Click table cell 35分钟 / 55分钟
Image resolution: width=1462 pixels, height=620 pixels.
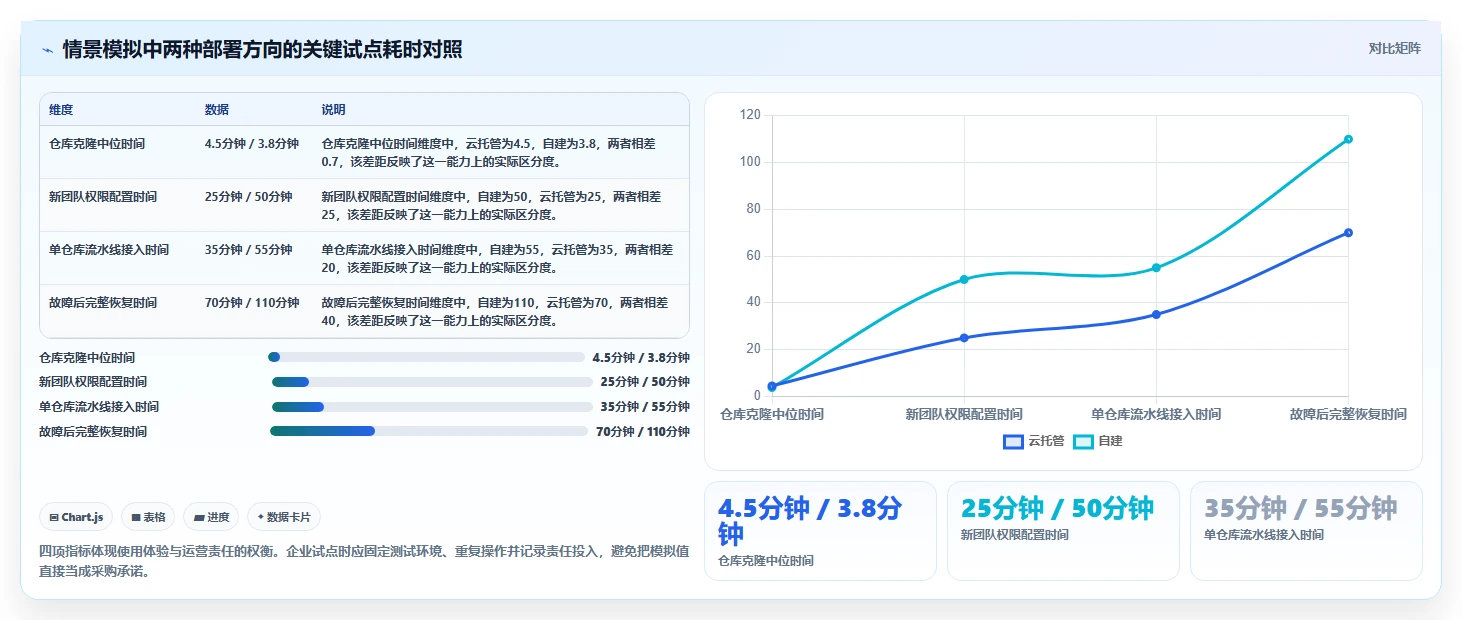pos(249,250)
